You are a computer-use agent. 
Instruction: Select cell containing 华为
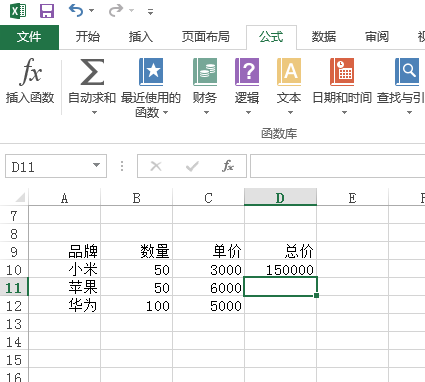pos(65,306)
